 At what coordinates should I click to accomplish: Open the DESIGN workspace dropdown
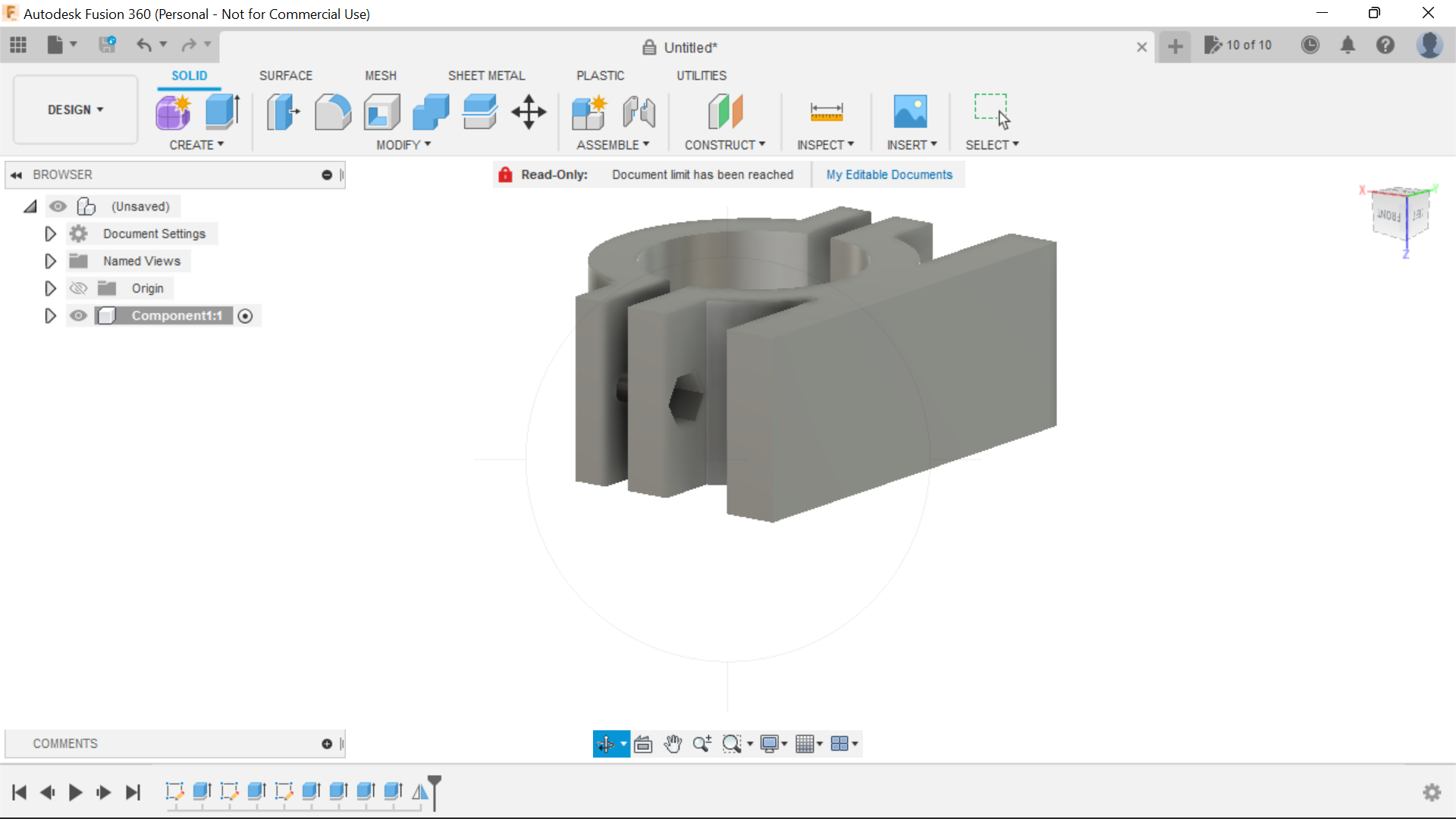click(x=74, y=109)
